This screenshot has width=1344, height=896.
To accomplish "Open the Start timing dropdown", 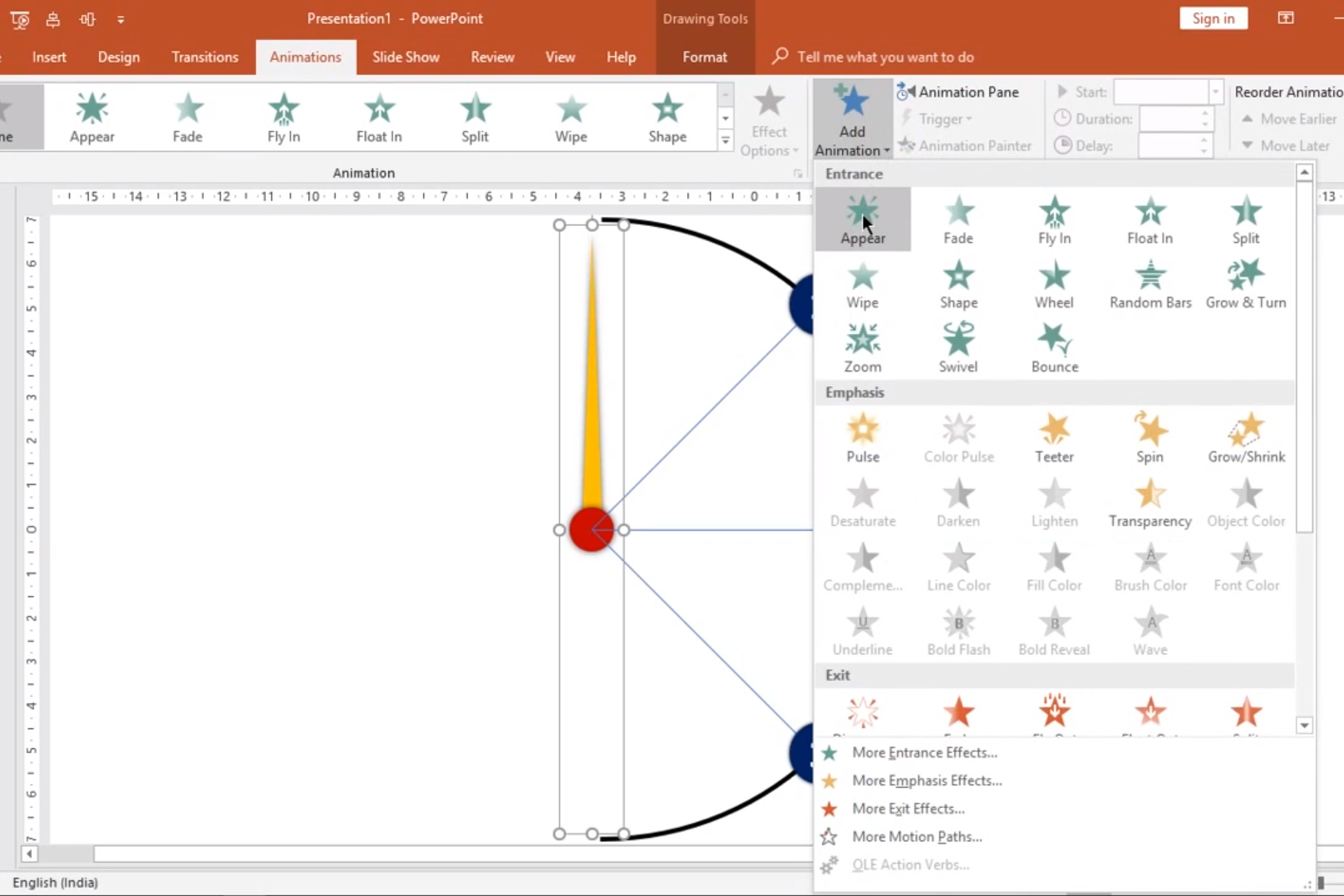I will click(1215, 91).
